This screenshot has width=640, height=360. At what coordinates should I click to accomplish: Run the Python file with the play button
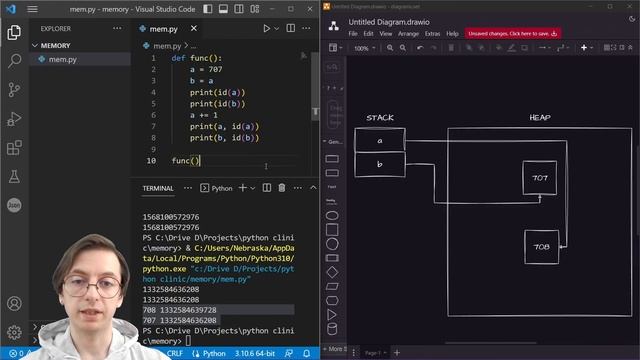[266, 29]
